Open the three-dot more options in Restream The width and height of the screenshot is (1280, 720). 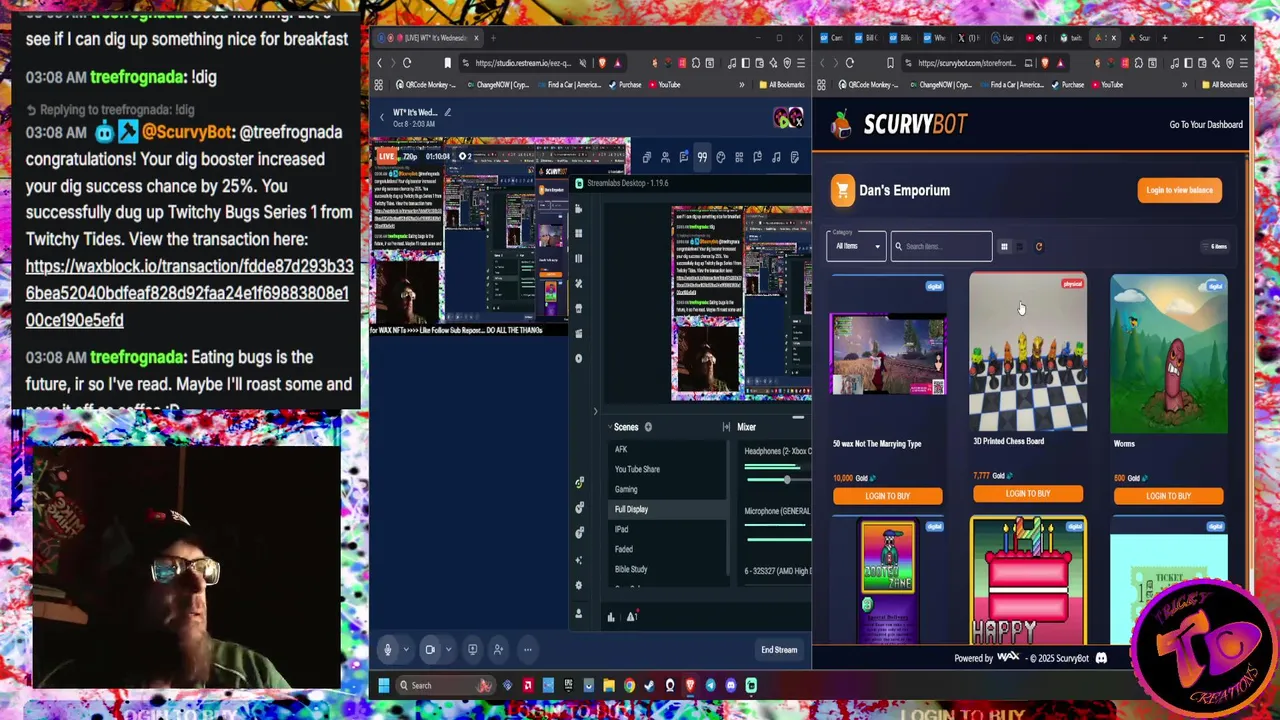[527, 650]
